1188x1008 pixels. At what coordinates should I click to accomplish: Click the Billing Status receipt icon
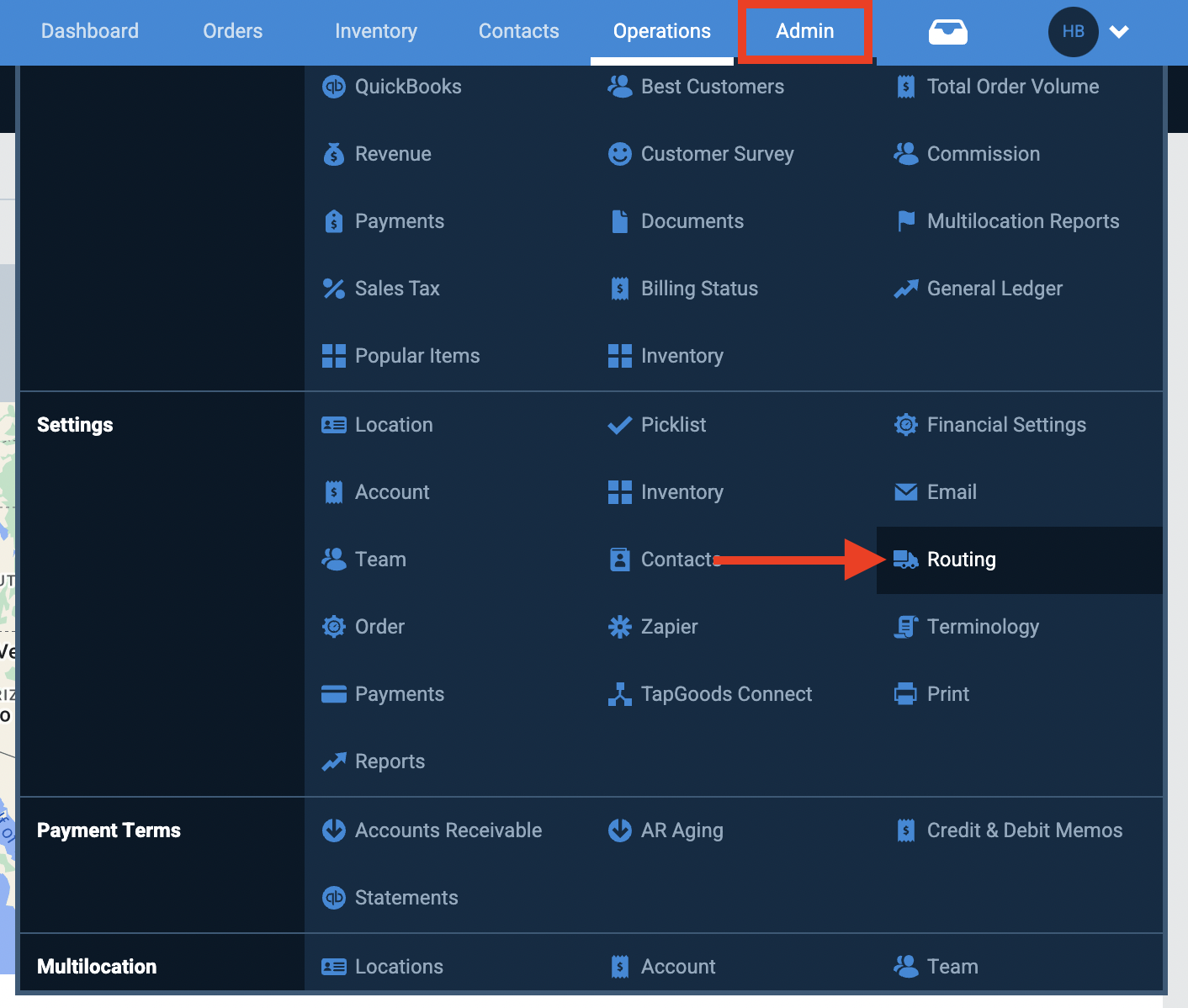pos(620,289)
